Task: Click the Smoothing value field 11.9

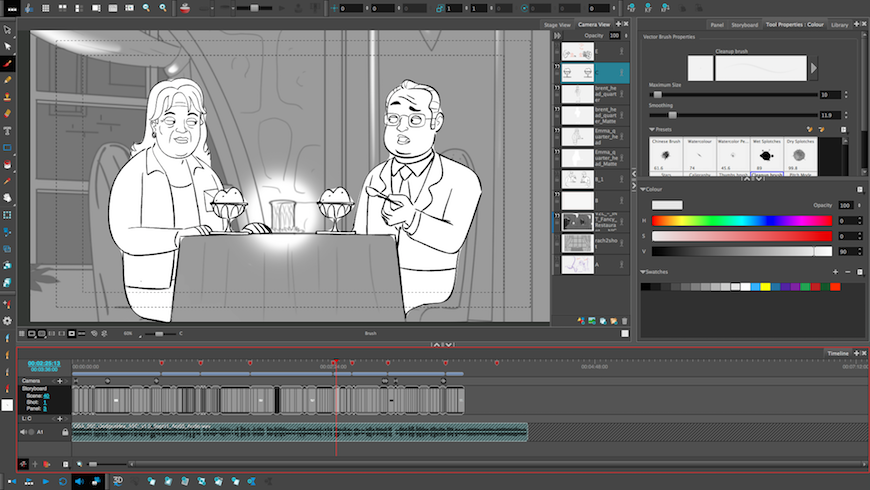Action: (830, 115)
